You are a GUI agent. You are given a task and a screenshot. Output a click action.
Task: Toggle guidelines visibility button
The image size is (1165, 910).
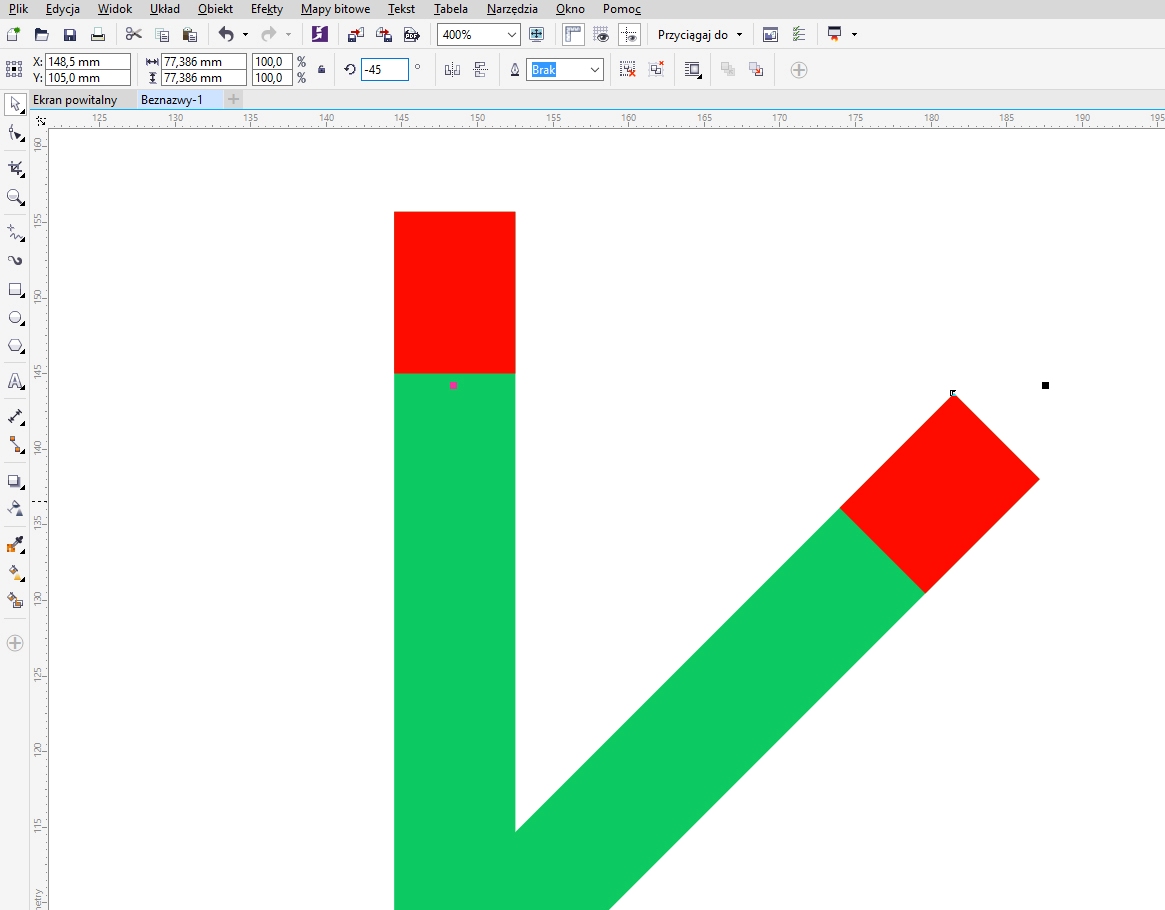629,35
